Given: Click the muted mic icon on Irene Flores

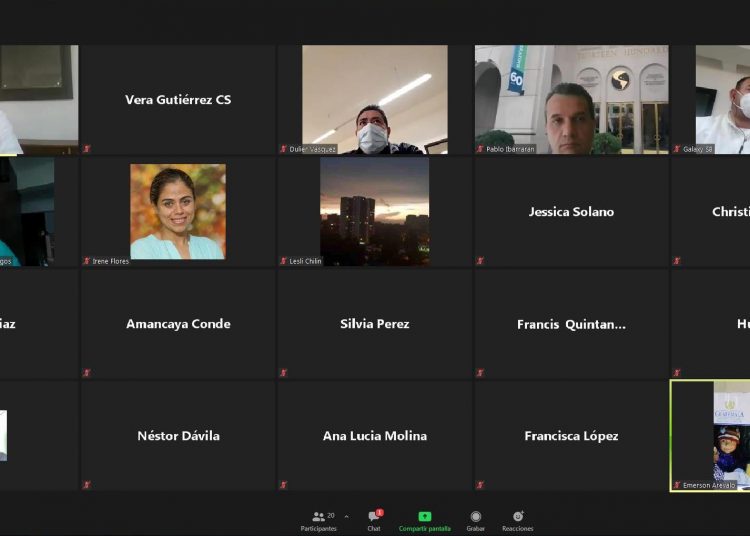Looking at the screenshot, I should click(x=87, y=261).
